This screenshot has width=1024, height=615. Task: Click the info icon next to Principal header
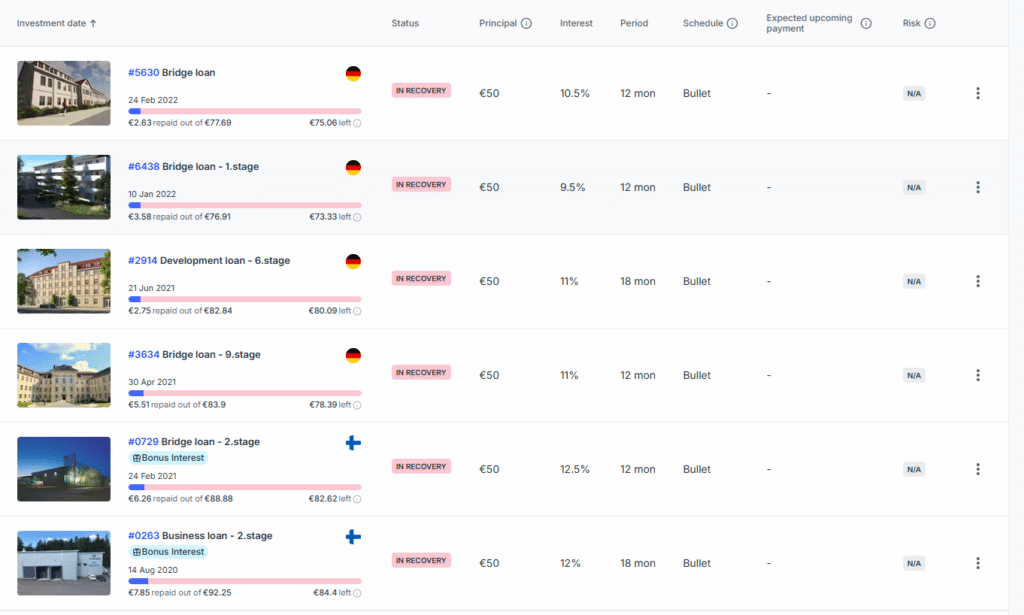coord(526,23)
